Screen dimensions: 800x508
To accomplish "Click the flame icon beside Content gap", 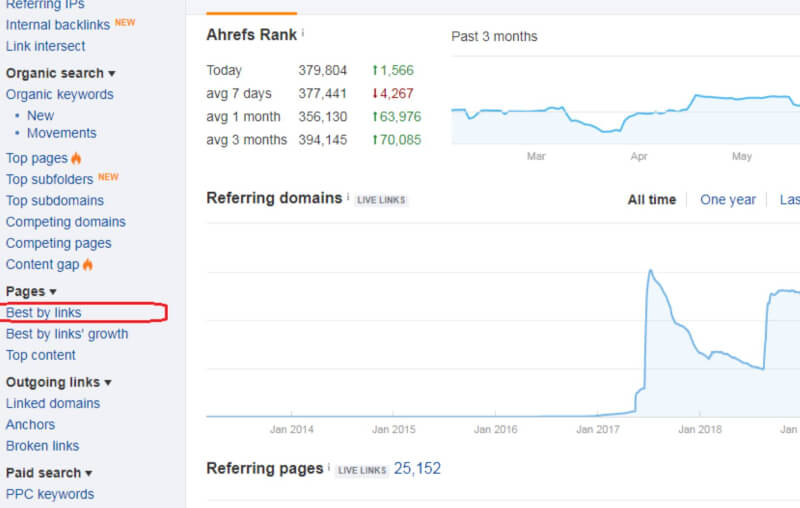I will [88, 264].
